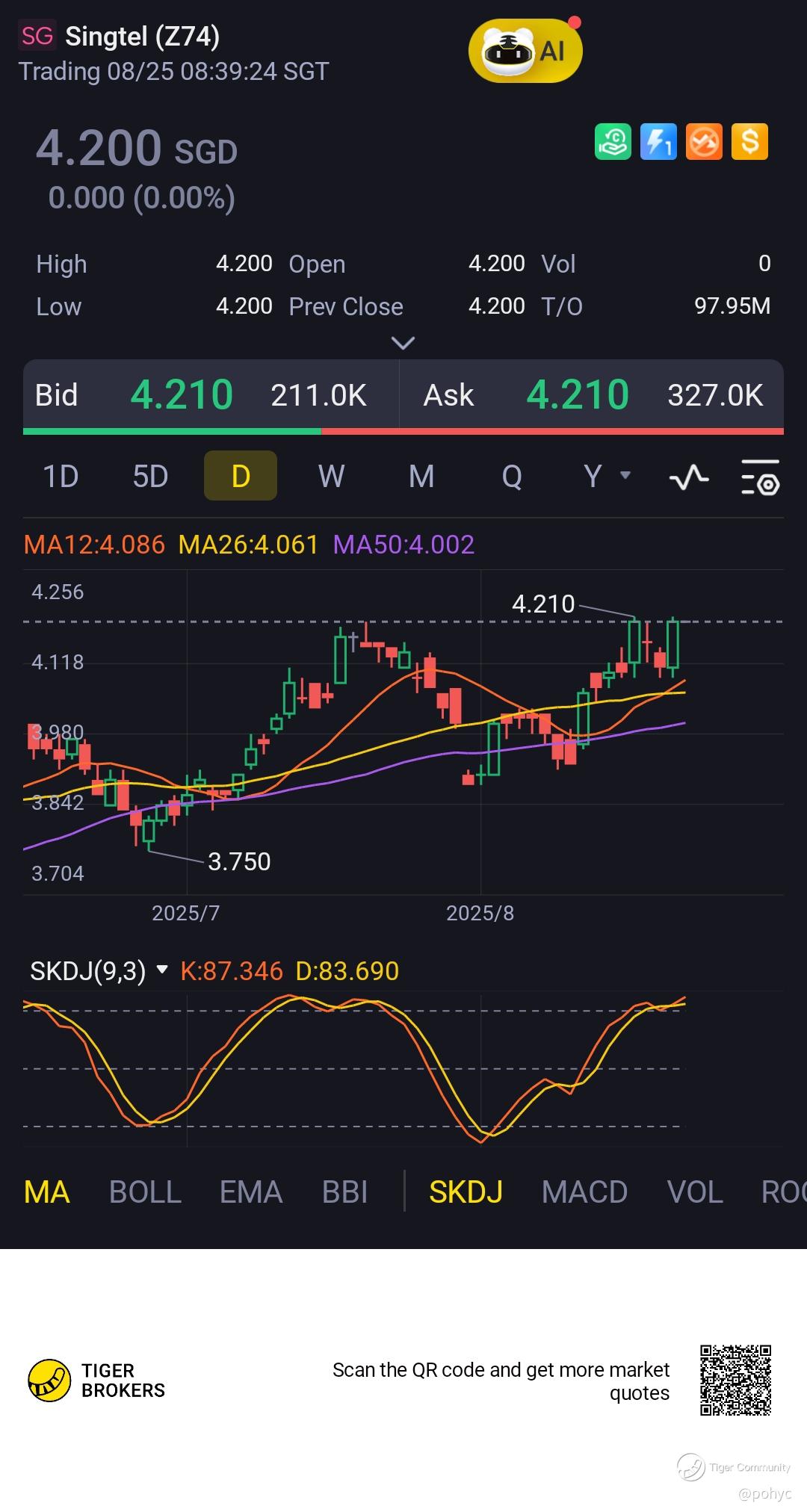Screen dimensions: 807x1512
Task: Tap the 2025/7 date axis label
Action: pos(185,913)
